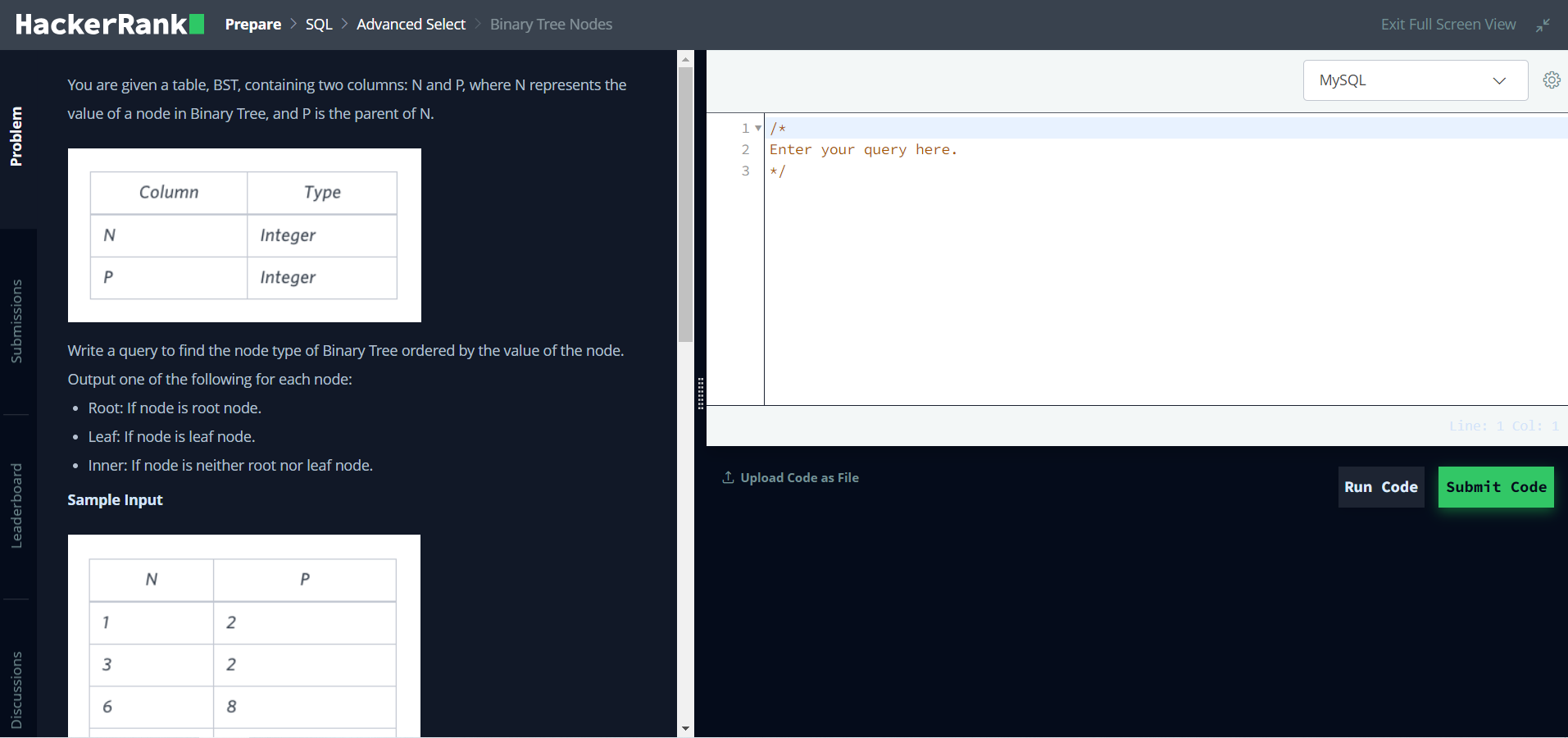Collapse code fold arrow on line 1
Screen dimensions: 1568x738
click(758, 128)
